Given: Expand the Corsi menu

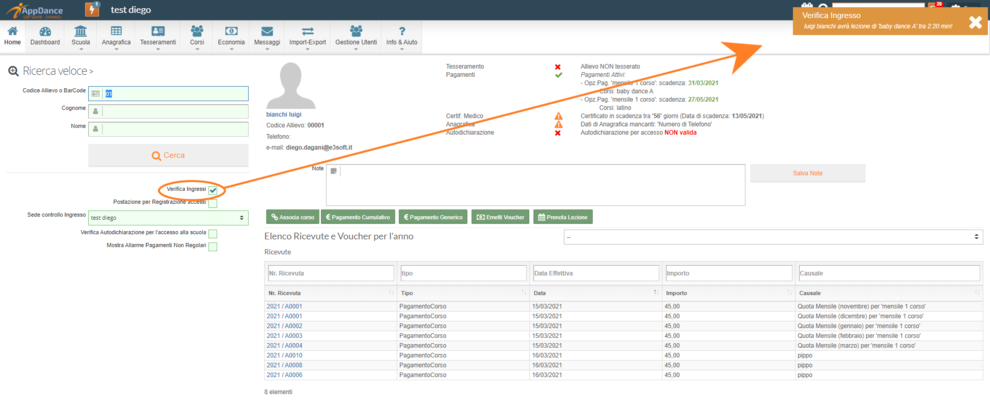Looking at the screenshot, I should [197, 36].
